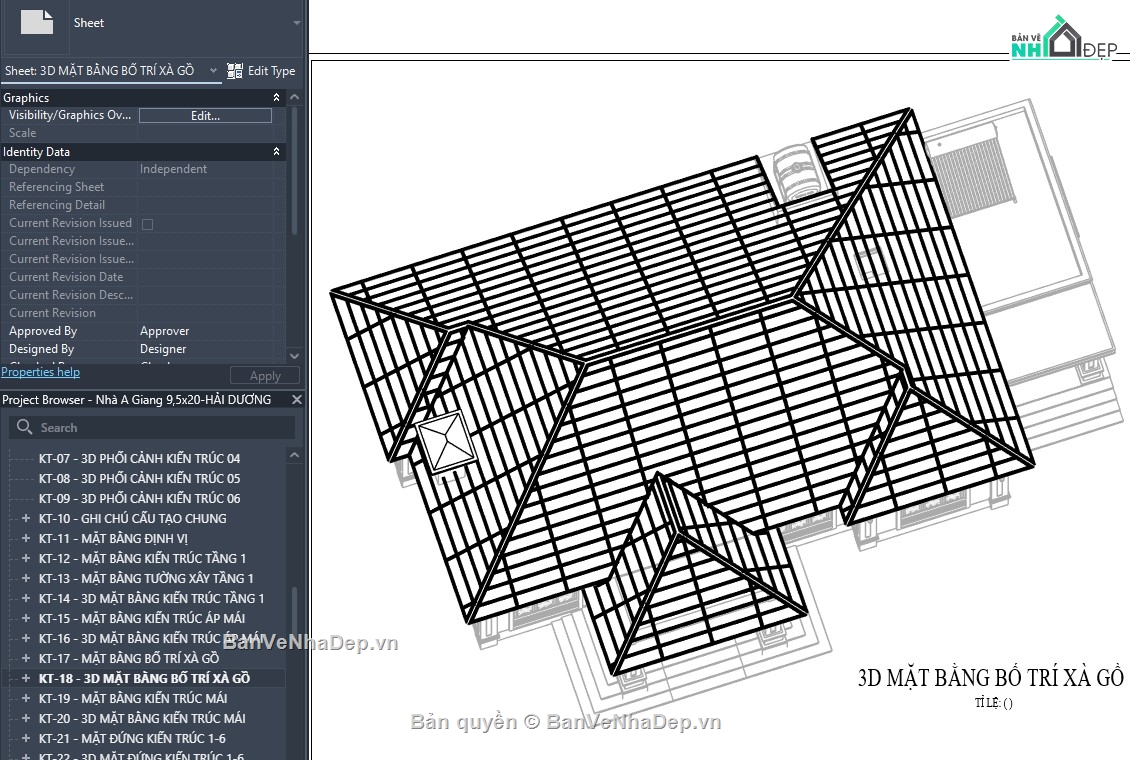Screen dimensions: 1130x760
Task: Click the Referencing Detail property row
Action: (x=143, y=205)
